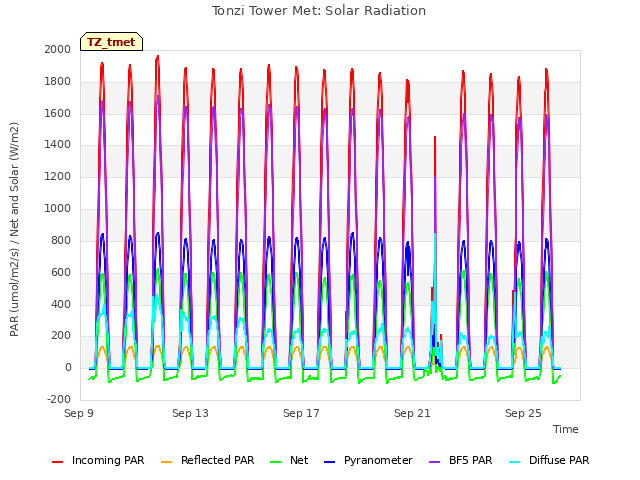Click the chart title Tonzi Tower Met: Solar Radiation
The height and width of the screenshot is (480, 640).
click(x=319, y=11)
